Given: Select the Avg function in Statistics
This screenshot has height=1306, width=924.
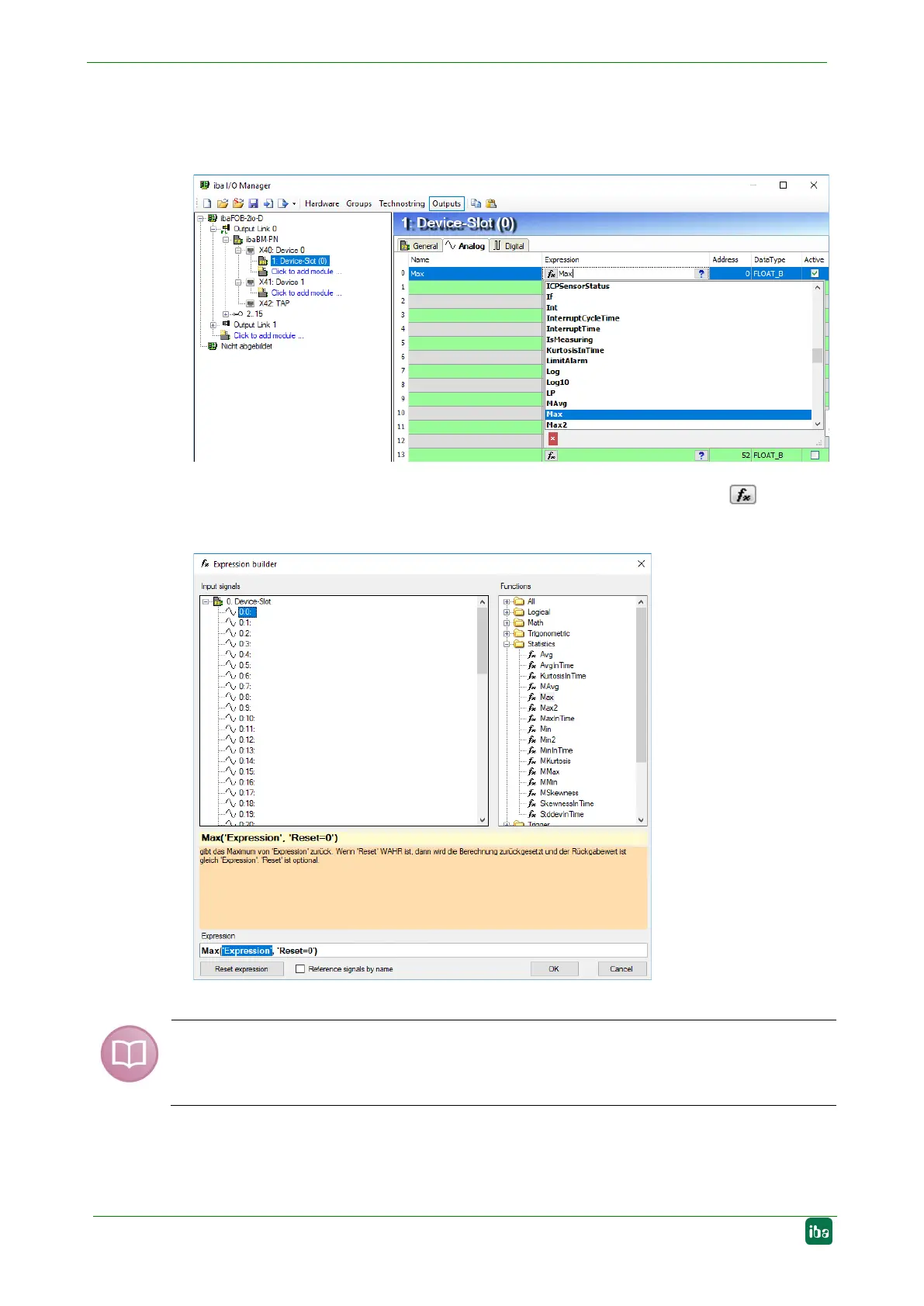Looking at the screenshot, I should point(546,655).
